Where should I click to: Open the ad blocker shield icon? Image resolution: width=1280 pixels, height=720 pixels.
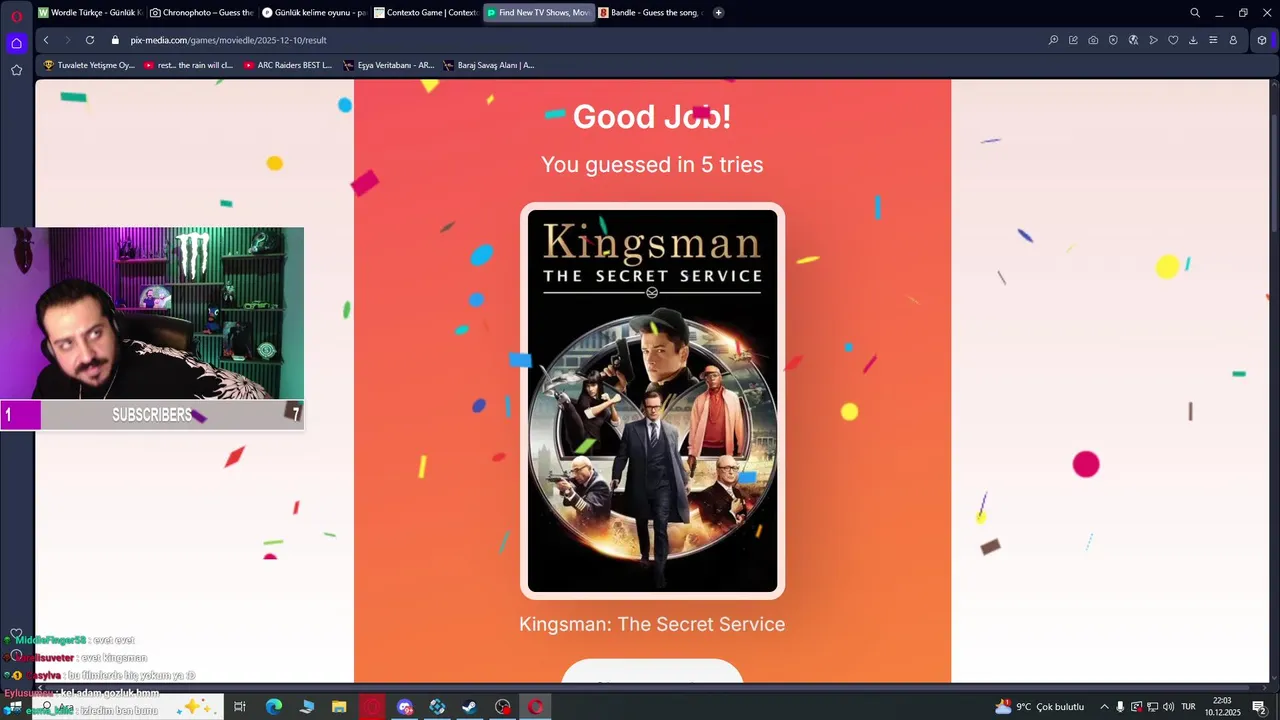coord(1113,40)
